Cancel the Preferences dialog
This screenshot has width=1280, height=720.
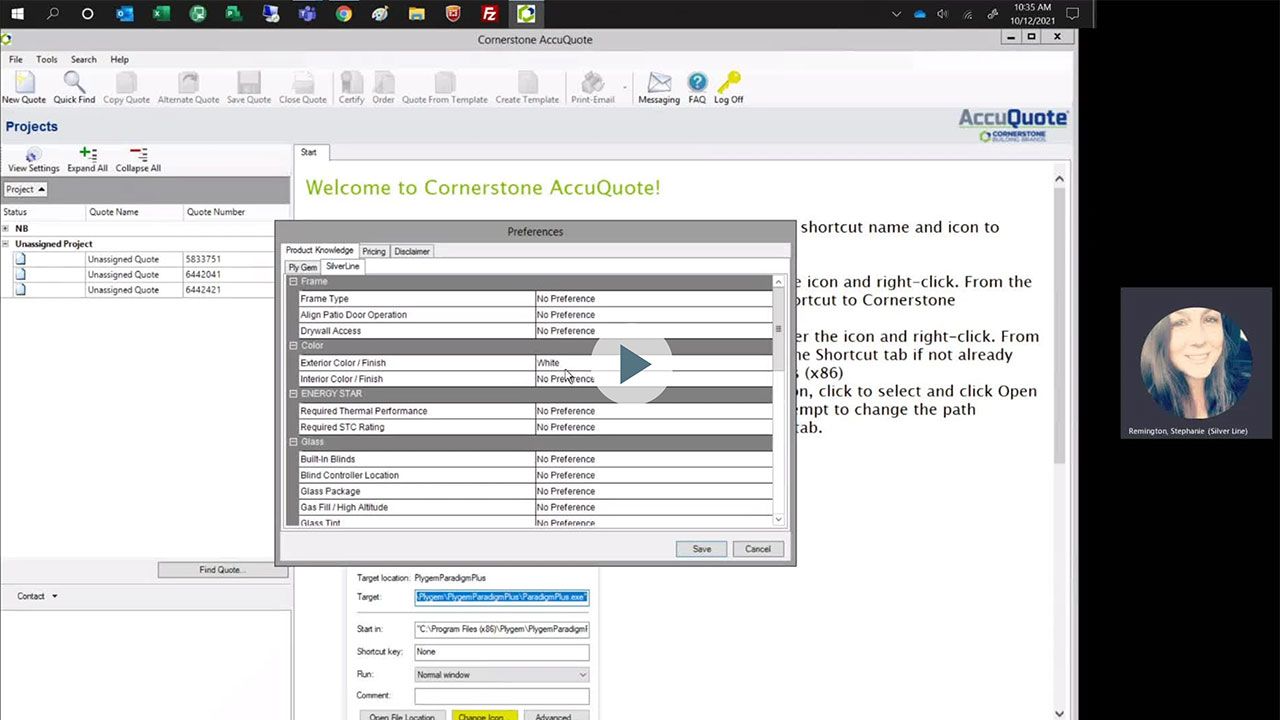[x=758, y=549]
